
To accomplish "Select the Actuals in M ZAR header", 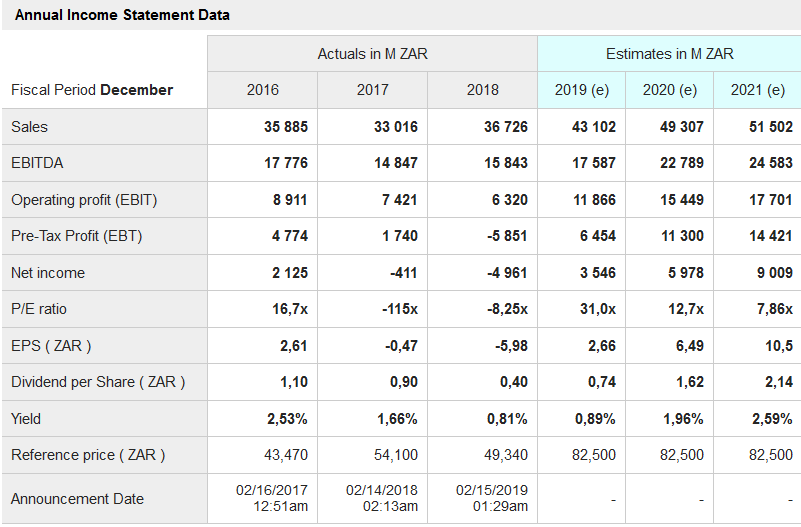I will tap(372, 53).
